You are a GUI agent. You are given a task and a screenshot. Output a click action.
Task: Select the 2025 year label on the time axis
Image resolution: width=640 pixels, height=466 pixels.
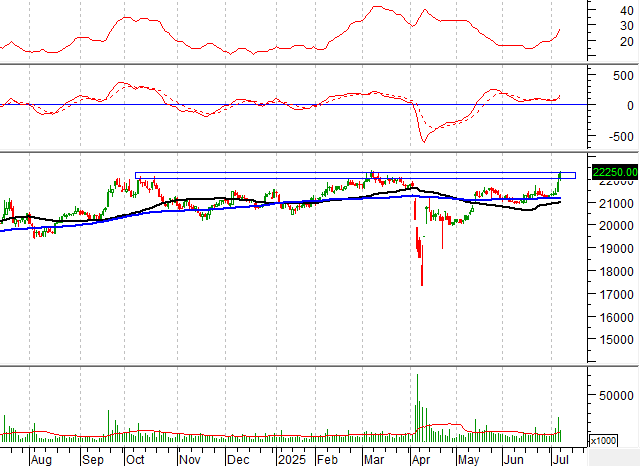pos(292,459)
